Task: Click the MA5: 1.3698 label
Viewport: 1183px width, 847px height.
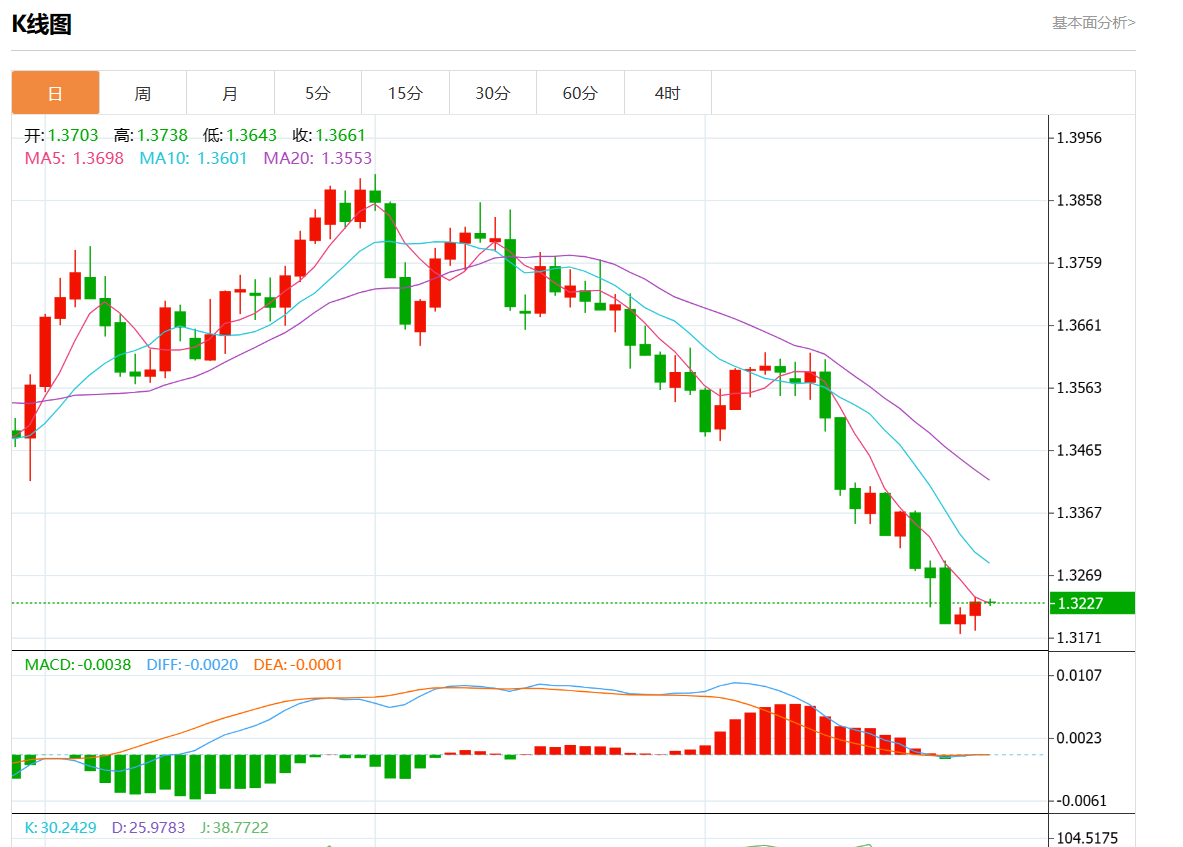Action: 74,158
